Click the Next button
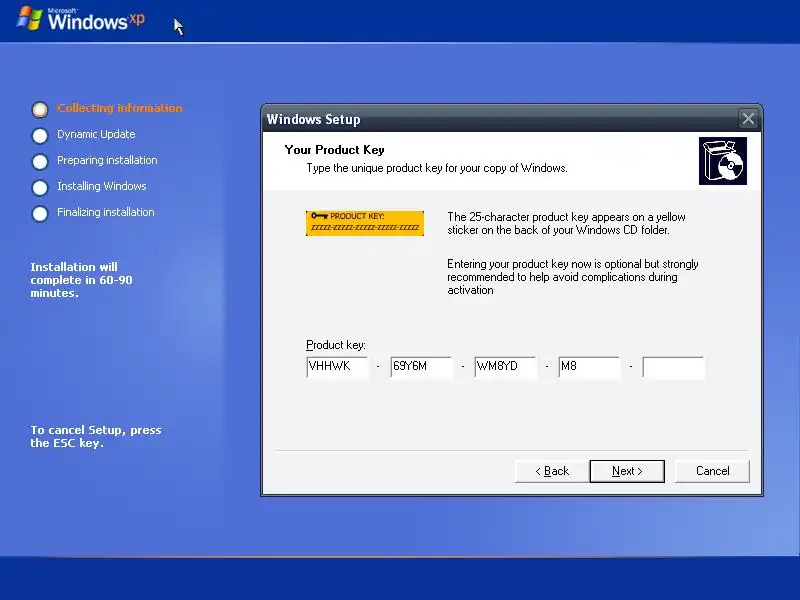The width and height of the screenshot is (800, 600). pos(627,471)
